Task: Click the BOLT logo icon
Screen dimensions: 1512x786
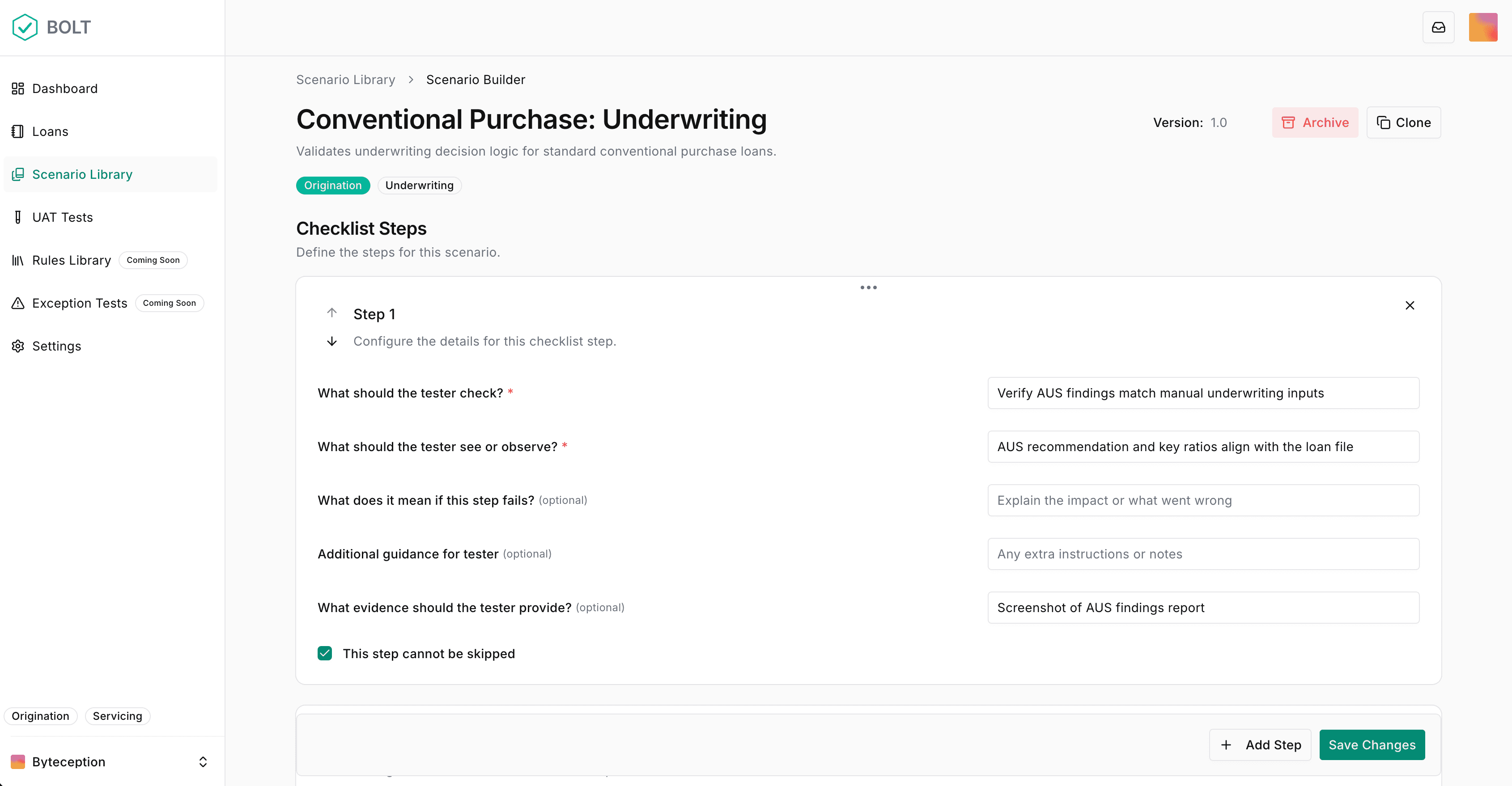Action: 25,27
